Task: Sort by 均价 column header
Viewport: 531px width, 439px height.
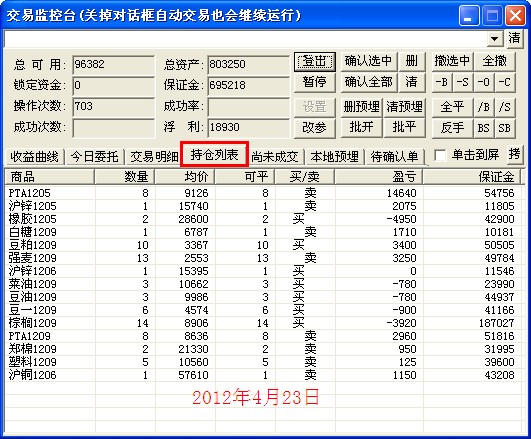Action: click(x=185, y=177)
